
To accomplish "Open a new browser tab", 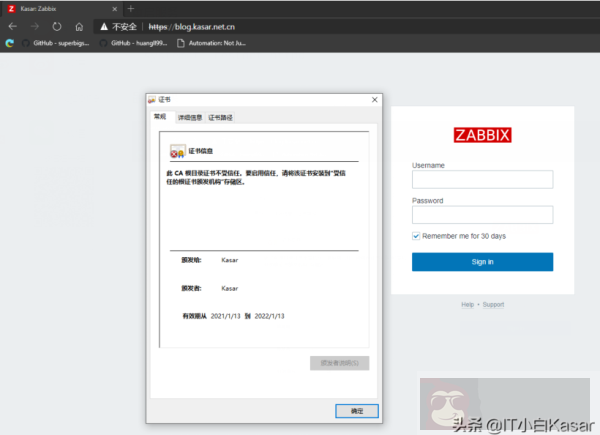I will coord(130,8).
